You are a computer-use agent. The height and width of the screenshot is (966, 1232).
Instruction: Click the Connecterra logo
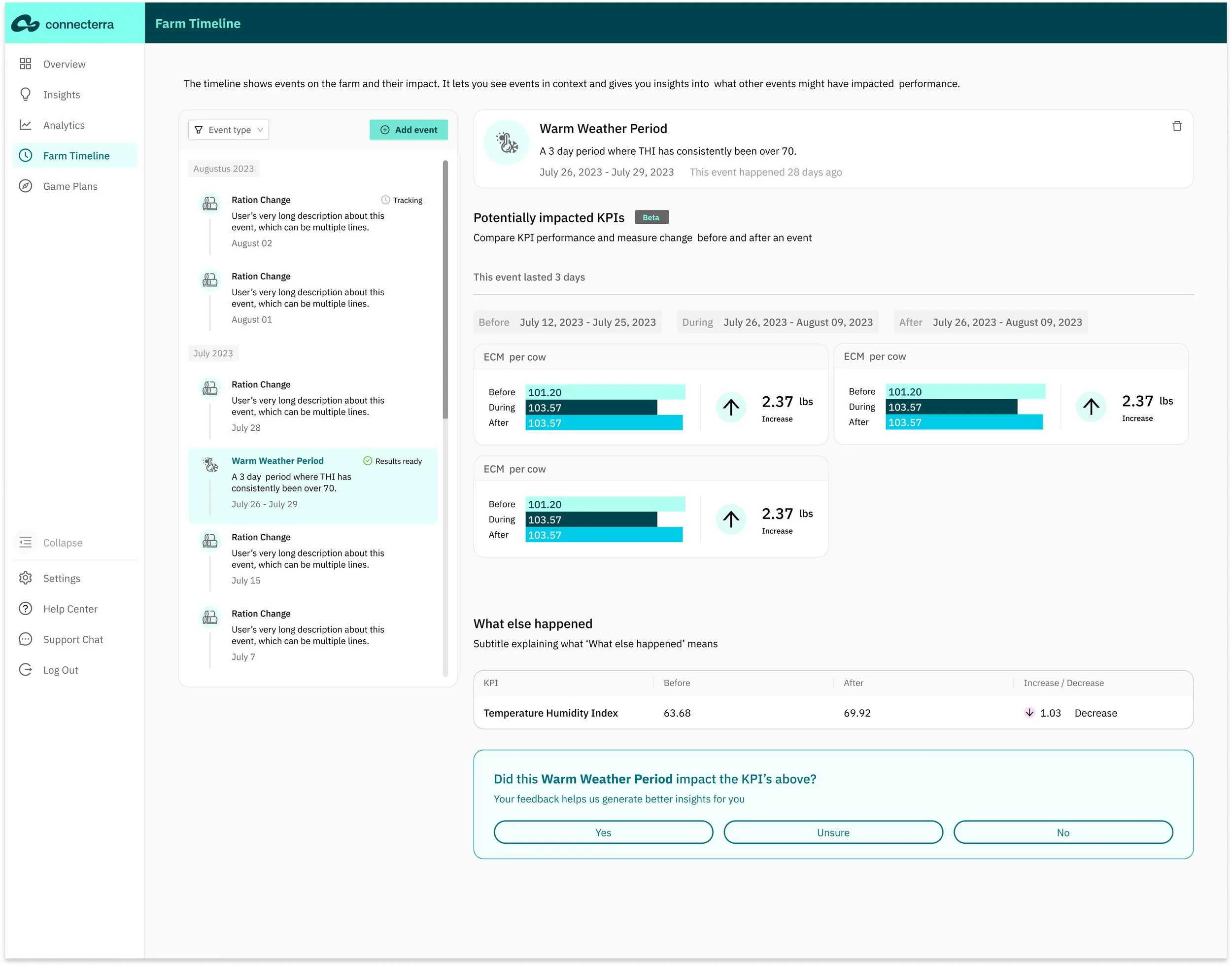pyautogui.click(x=62, y=24)
